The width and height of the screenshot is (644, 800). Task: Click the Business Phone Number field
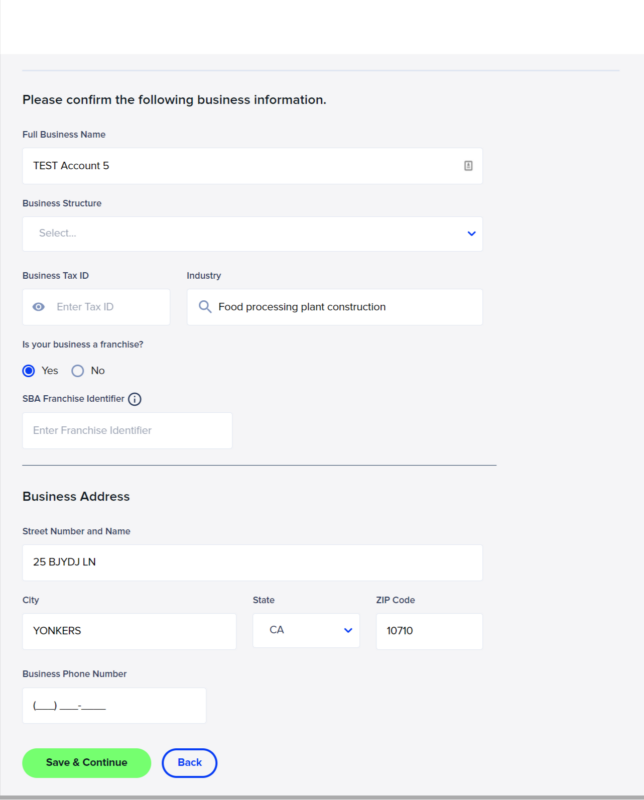click(114, 706)
